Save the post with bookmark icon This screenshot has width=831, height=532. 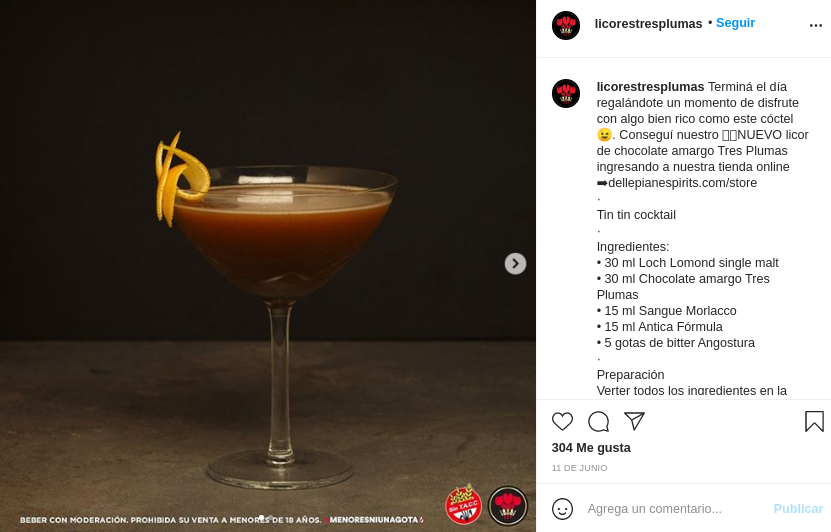pyautogui.click(x=814, y=422)
